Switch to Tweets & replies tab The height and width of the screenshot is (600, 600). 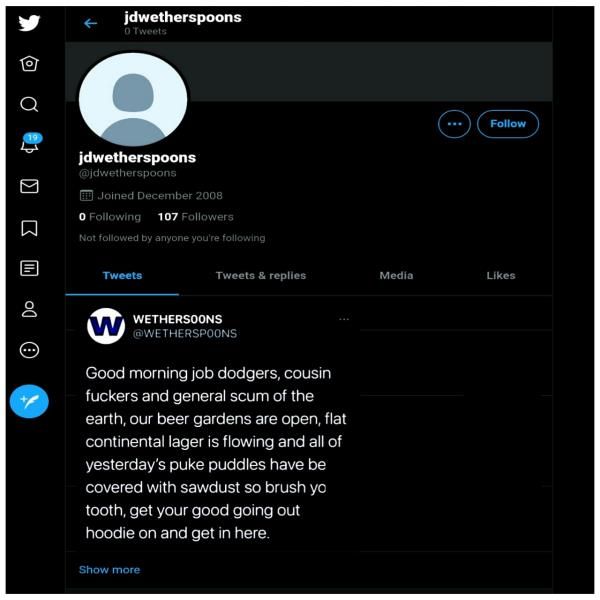click(x=261, y=276)
